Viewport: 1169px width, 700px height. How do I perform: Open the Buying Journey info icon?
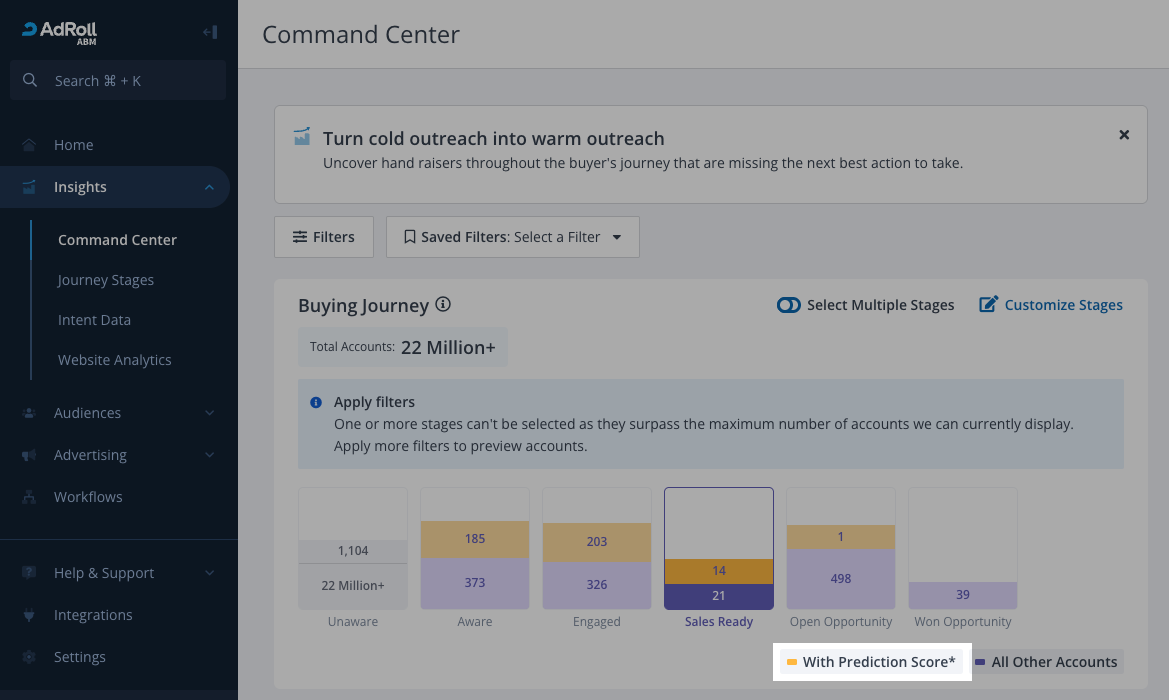[443, 305]
